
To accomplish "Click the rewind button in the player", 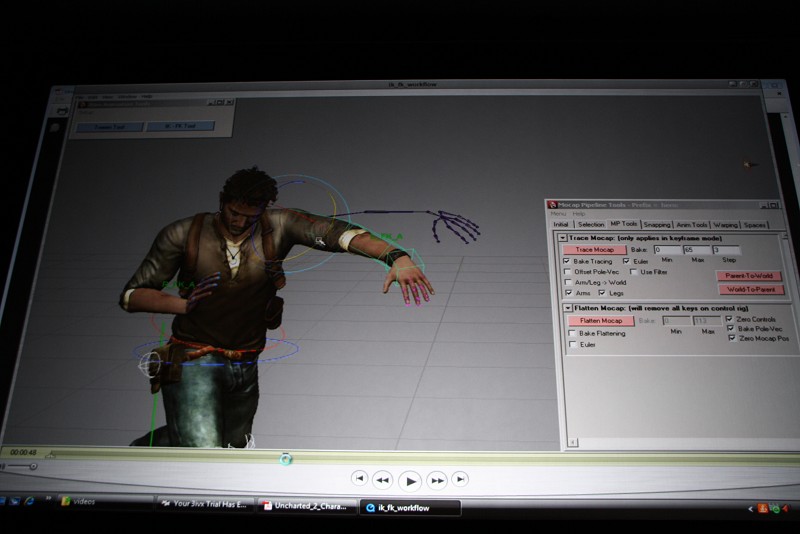I will pos(383,480).
